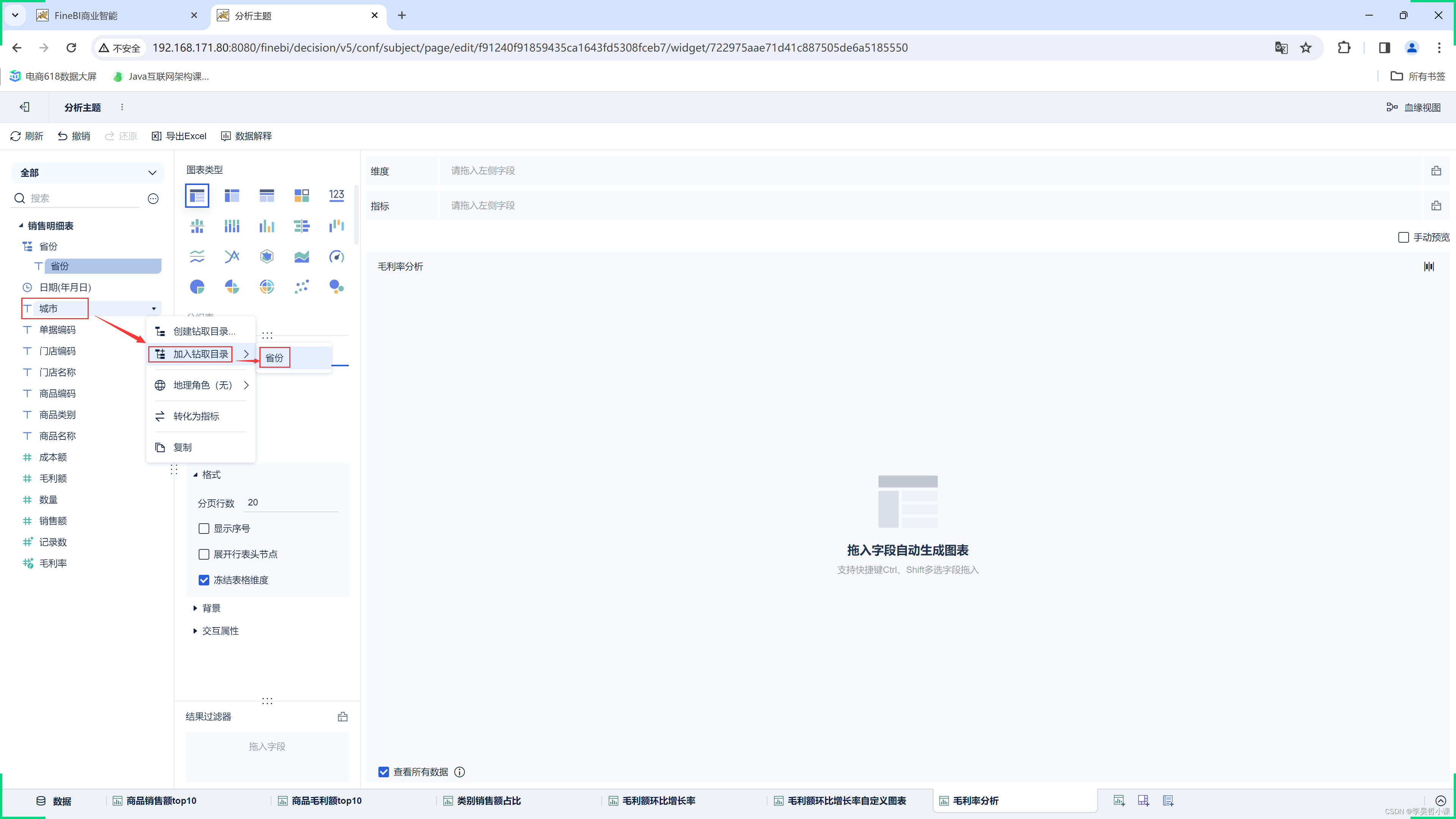The height and width of the screenshot is (819, 1456).
Task: Collapse the 格式 section
Action: tap(196, 475)
